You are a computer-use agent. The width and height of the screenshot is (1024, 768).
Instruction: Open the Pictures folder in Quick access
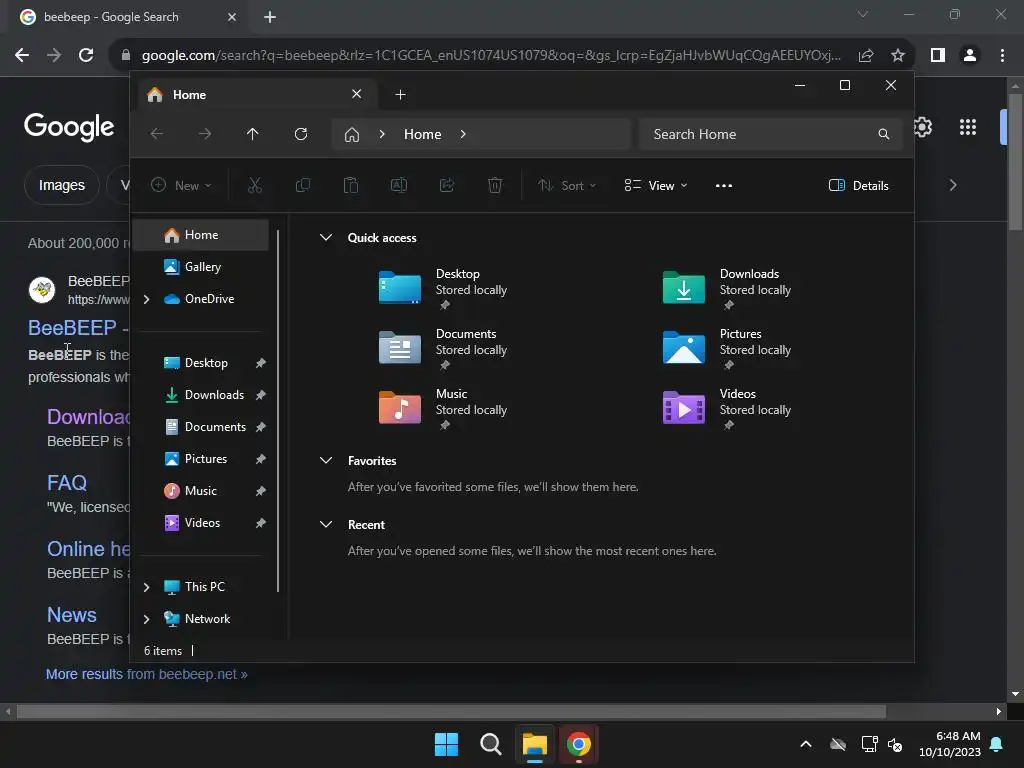tap(726, 348)
